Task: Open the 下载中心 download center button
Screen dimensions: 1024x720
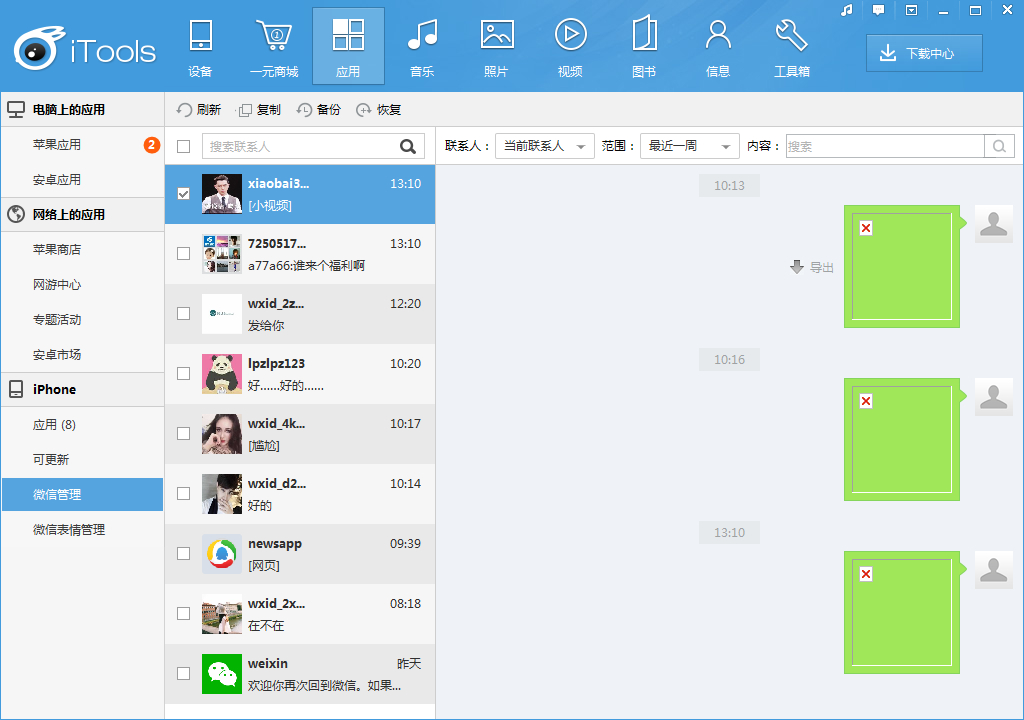Action: click(924, 53)
